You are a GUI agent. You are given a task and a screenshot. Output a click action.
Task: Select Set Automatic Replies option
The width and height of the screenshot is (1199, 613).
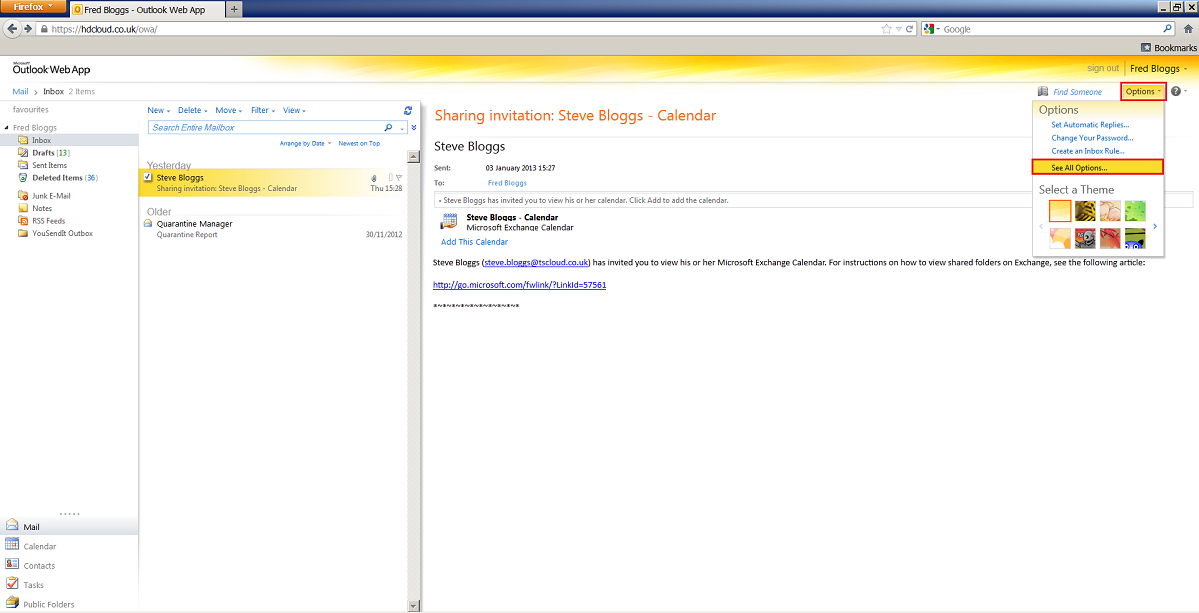coord(1090,125)
